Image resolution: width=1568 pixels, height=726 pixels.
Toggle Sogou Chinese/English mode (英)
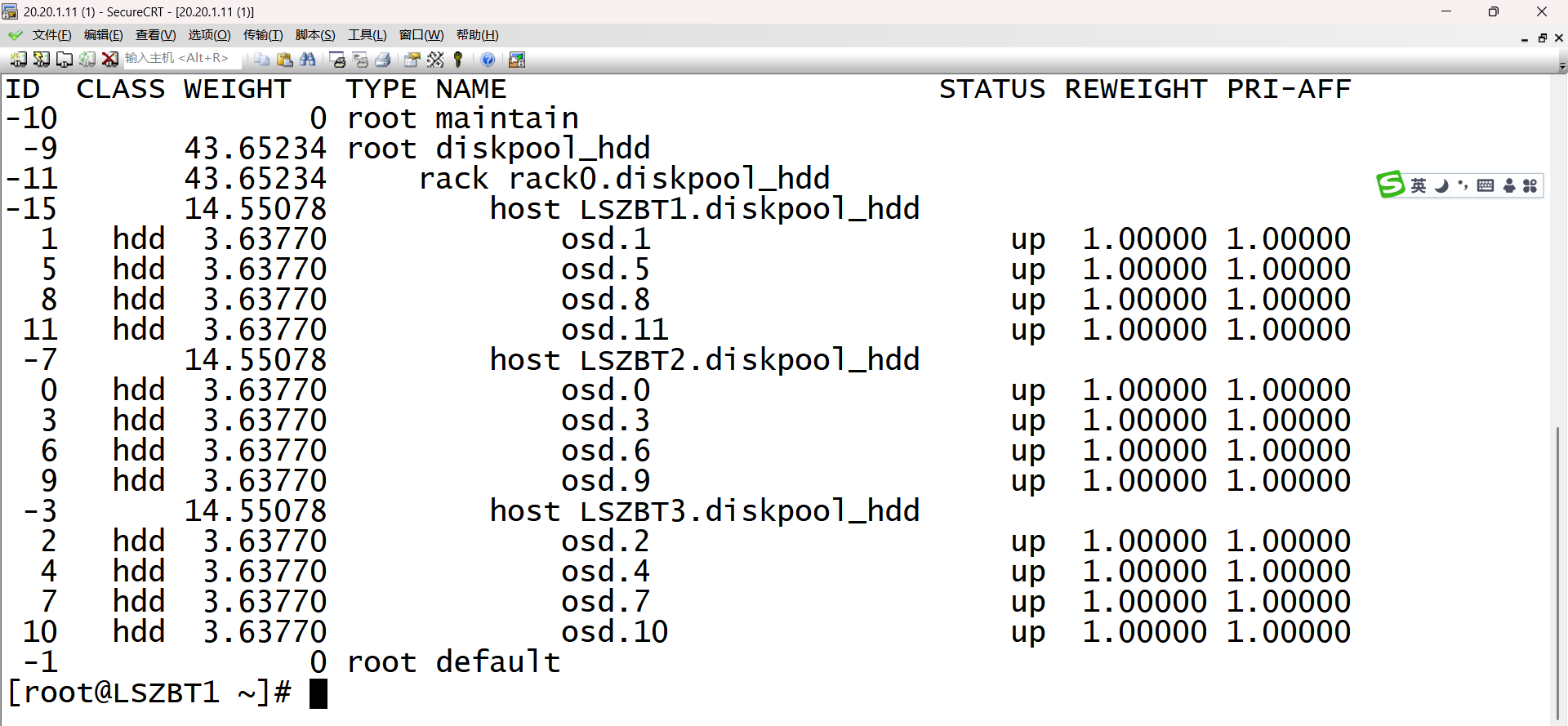click(x=1419, y=186)
